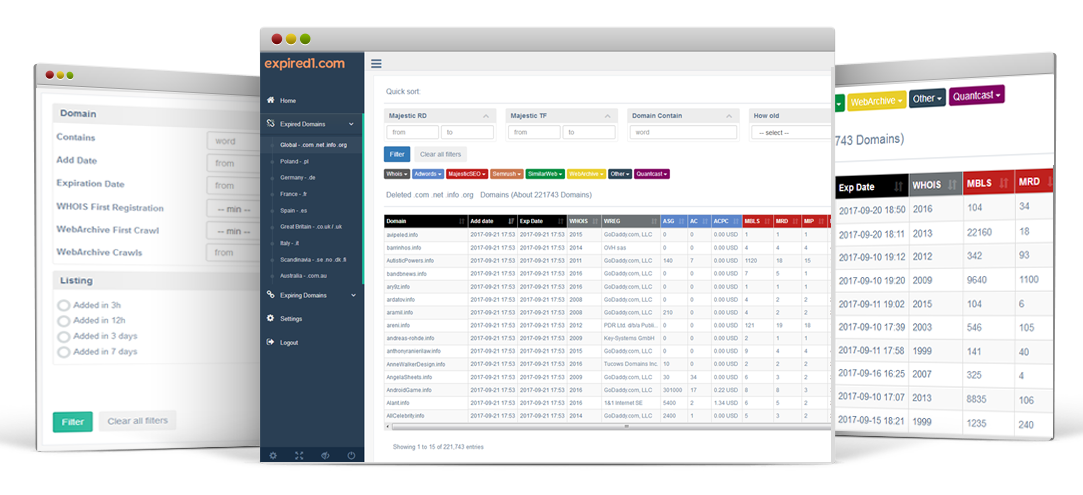Select the Added in 12h radio button
The image size is (1083, 495).
64,321
